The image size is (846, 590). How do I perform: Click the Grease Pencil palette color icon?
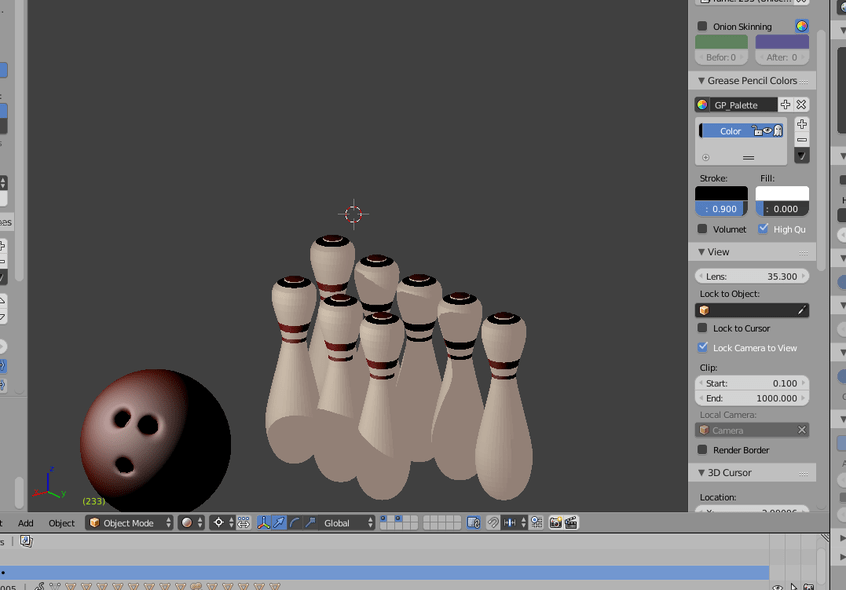click(703, 104)
